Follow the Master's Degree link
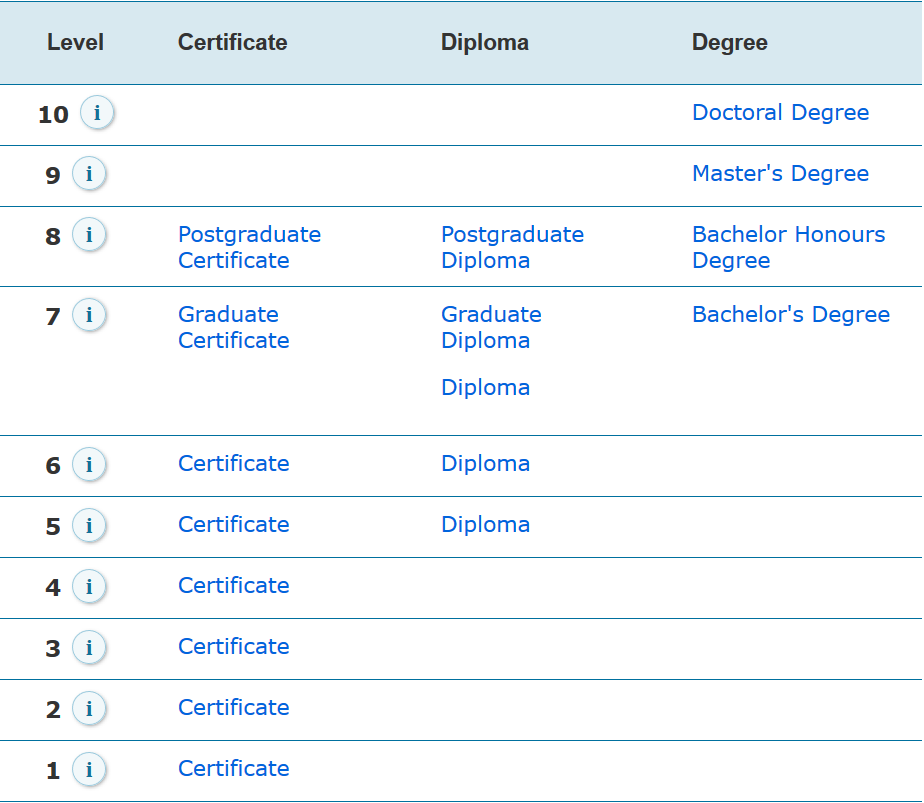This screenshot has height=803, width=924. point(780,173)
